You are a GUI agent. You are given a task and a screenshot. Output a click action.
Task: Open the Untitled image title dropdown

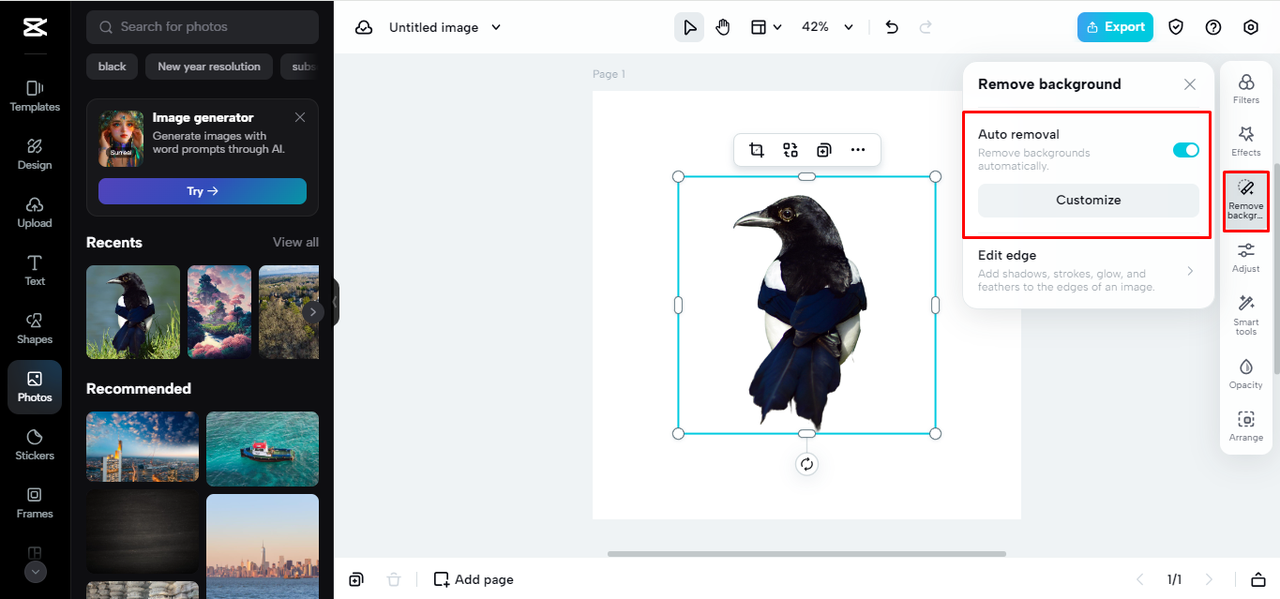(445, 27)
